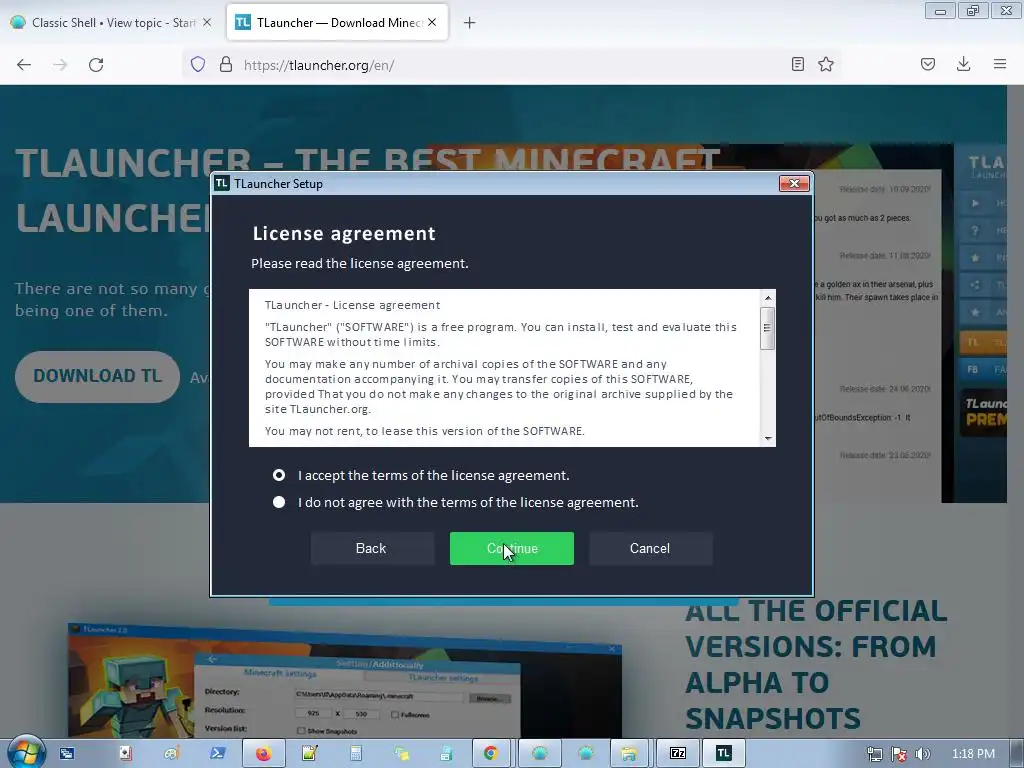This screenshot has width=1024, height=768.
Task: Open 7-Zip from the taskbar
Action: pos(678,754)
